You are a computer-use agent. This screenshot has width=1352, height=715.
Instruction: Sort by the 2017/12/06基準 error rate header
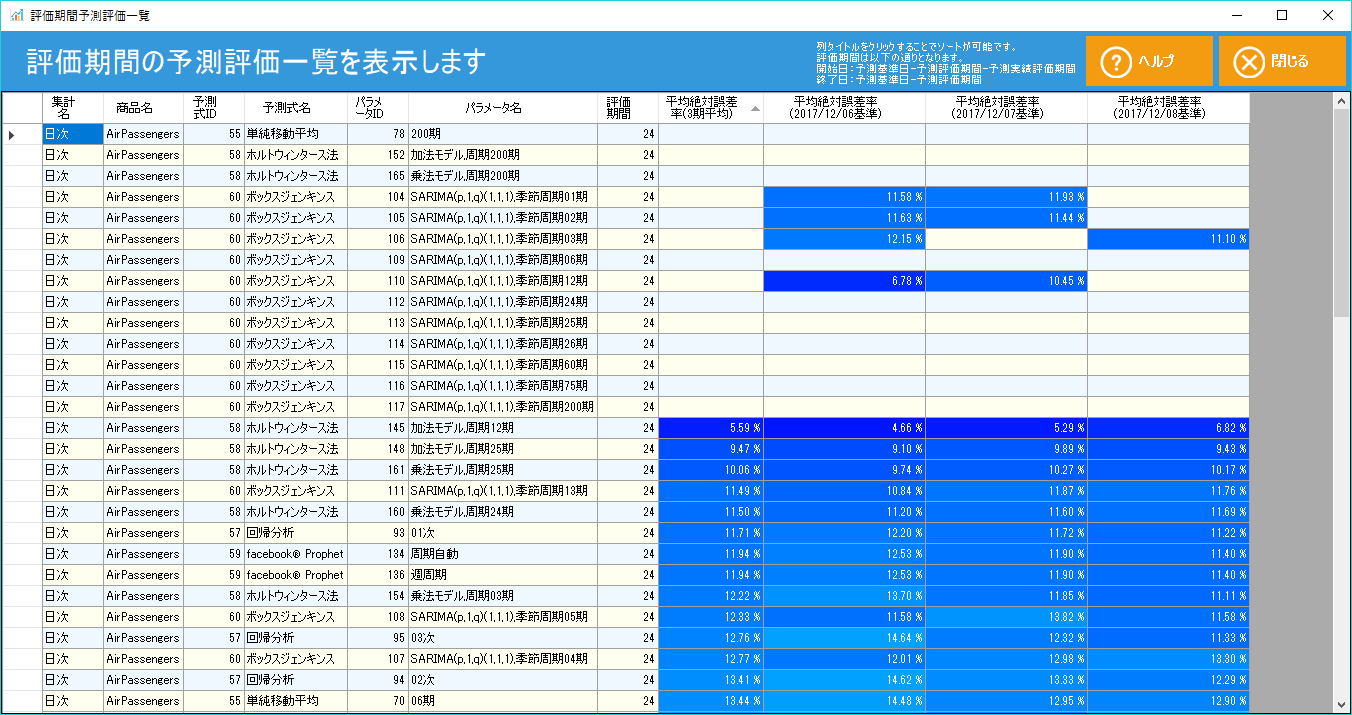(x=844, y=108)
